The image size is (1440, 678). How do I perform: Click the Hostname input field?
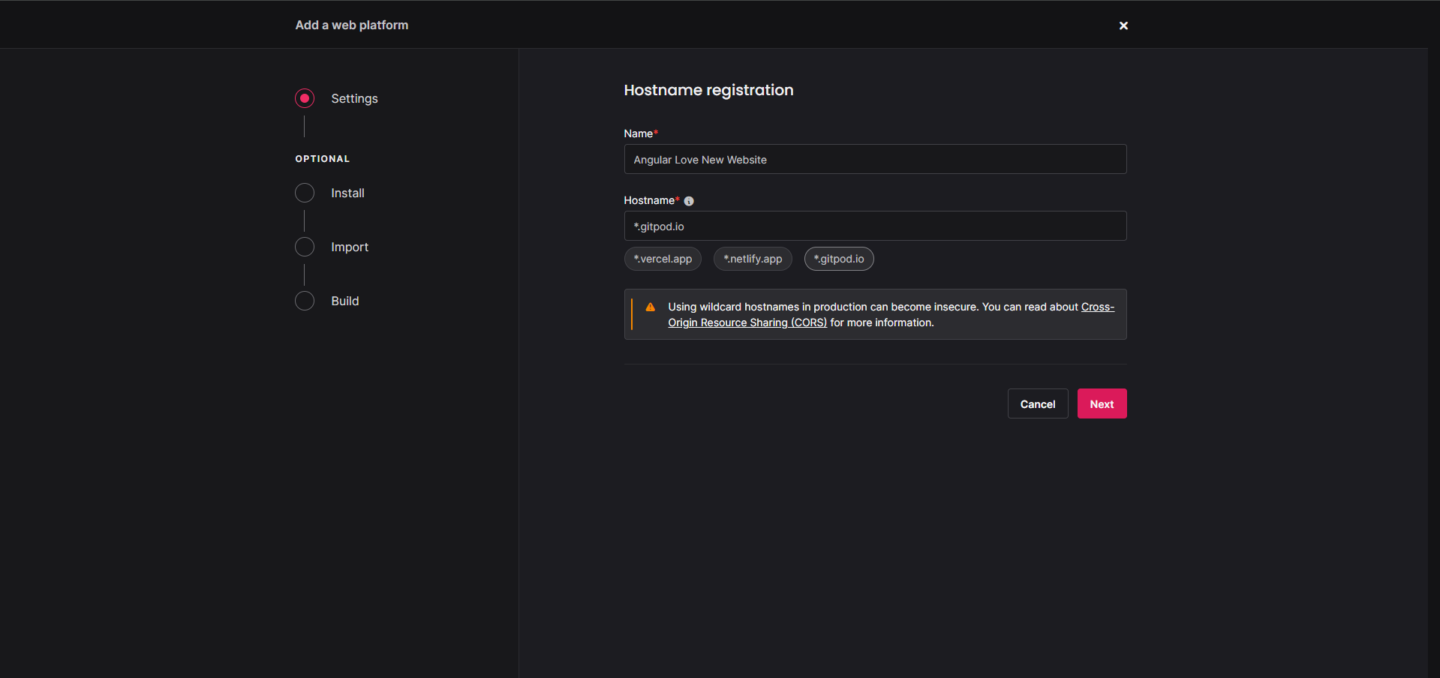coord(875,226)
